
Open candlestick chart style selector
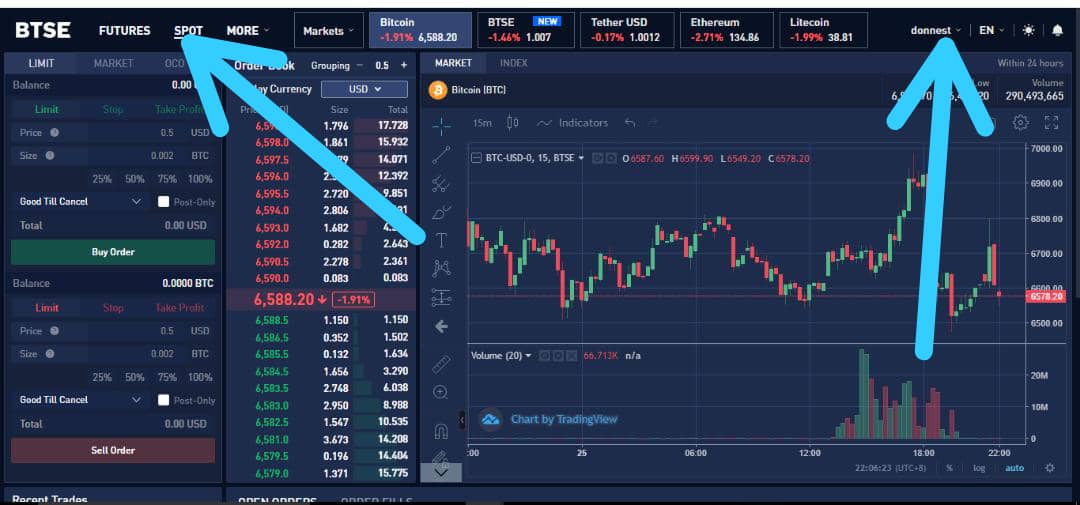click(512, 123)
